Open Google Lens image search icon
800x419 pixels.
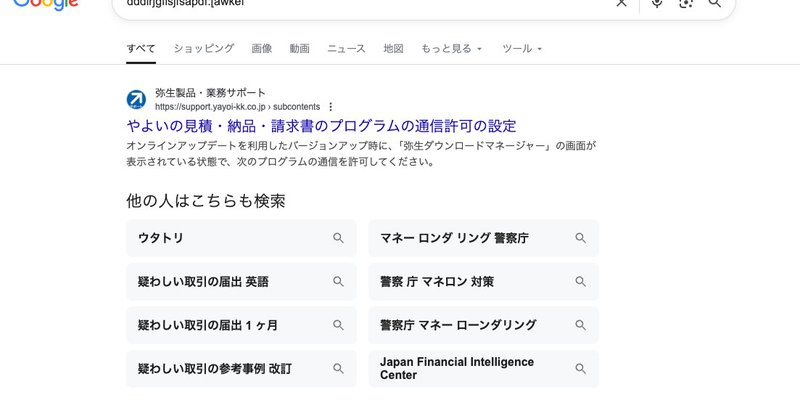[x=686, y=3]
